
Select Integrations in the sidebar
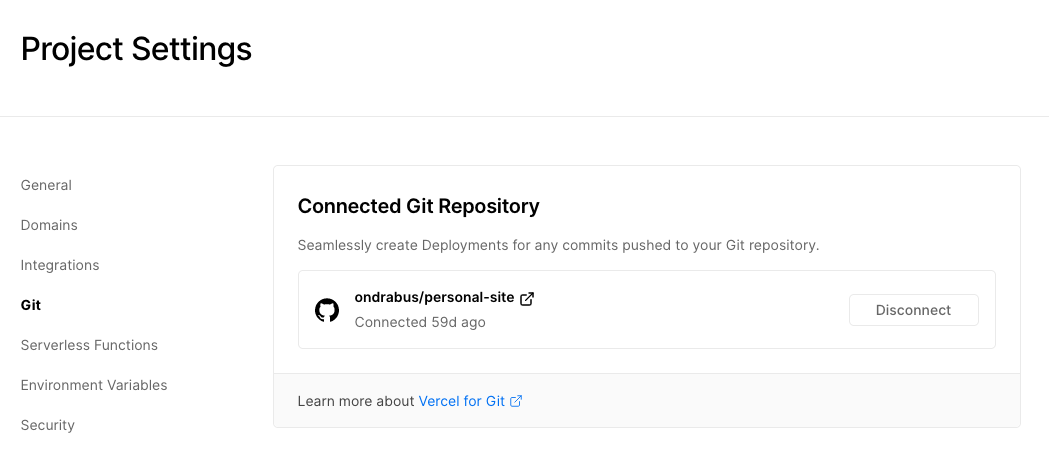coord(60,265)
